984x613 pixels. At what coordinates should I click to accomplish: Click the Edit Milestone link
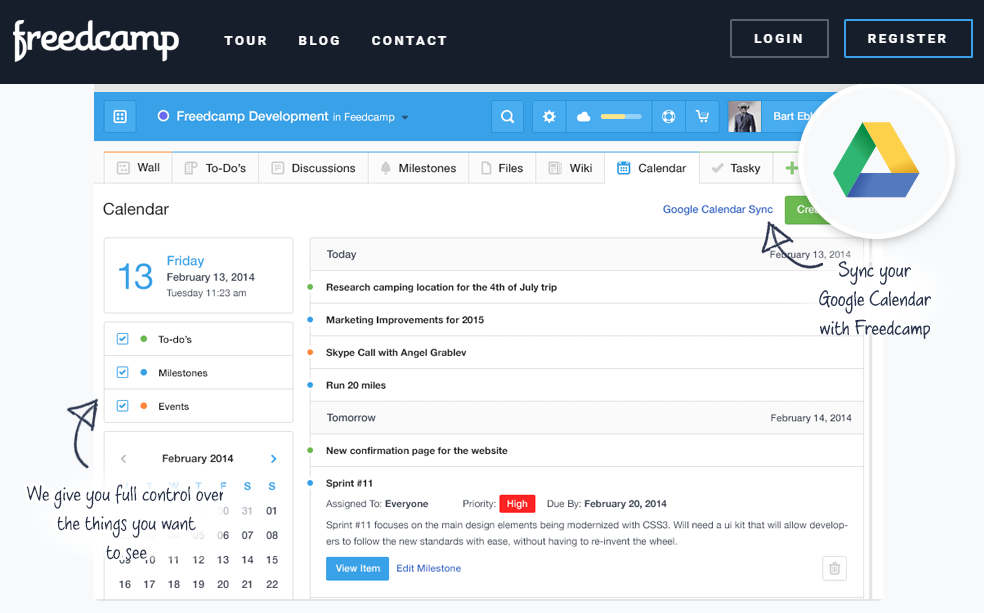429,568
